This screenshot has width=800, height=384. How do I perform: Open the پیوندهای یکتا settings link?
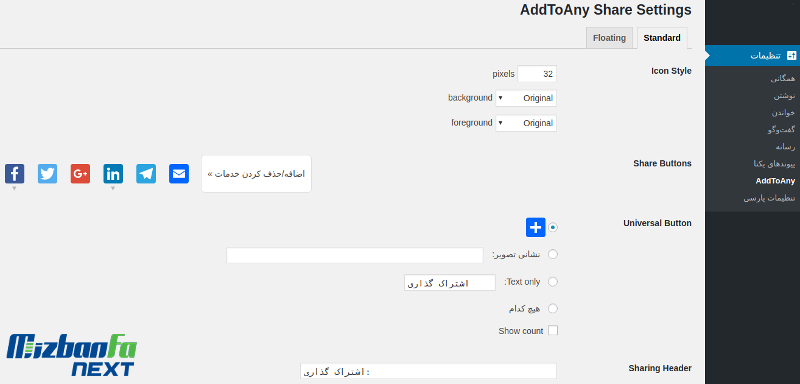[774, 164]
